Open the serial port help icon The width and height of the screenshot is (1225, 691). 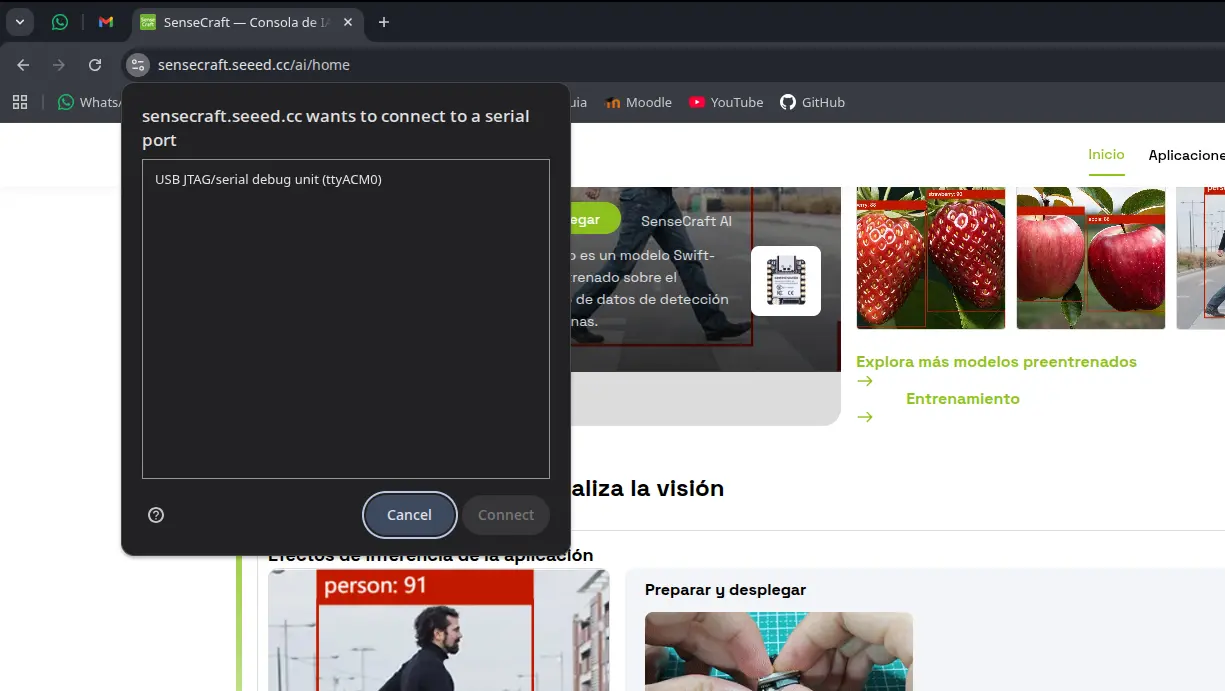(x=156, y=515)
